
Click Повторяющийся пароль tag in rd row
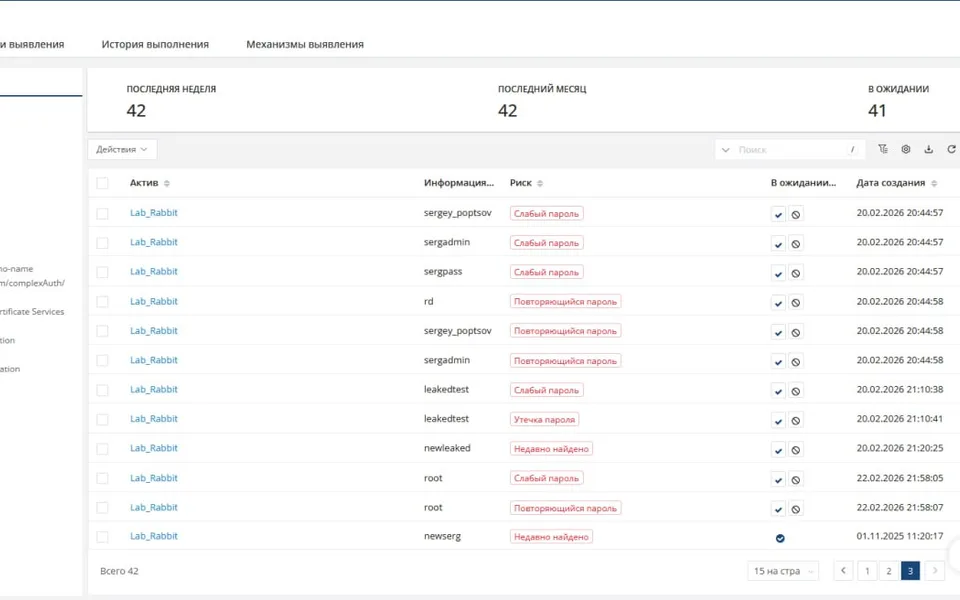[565, 301]
